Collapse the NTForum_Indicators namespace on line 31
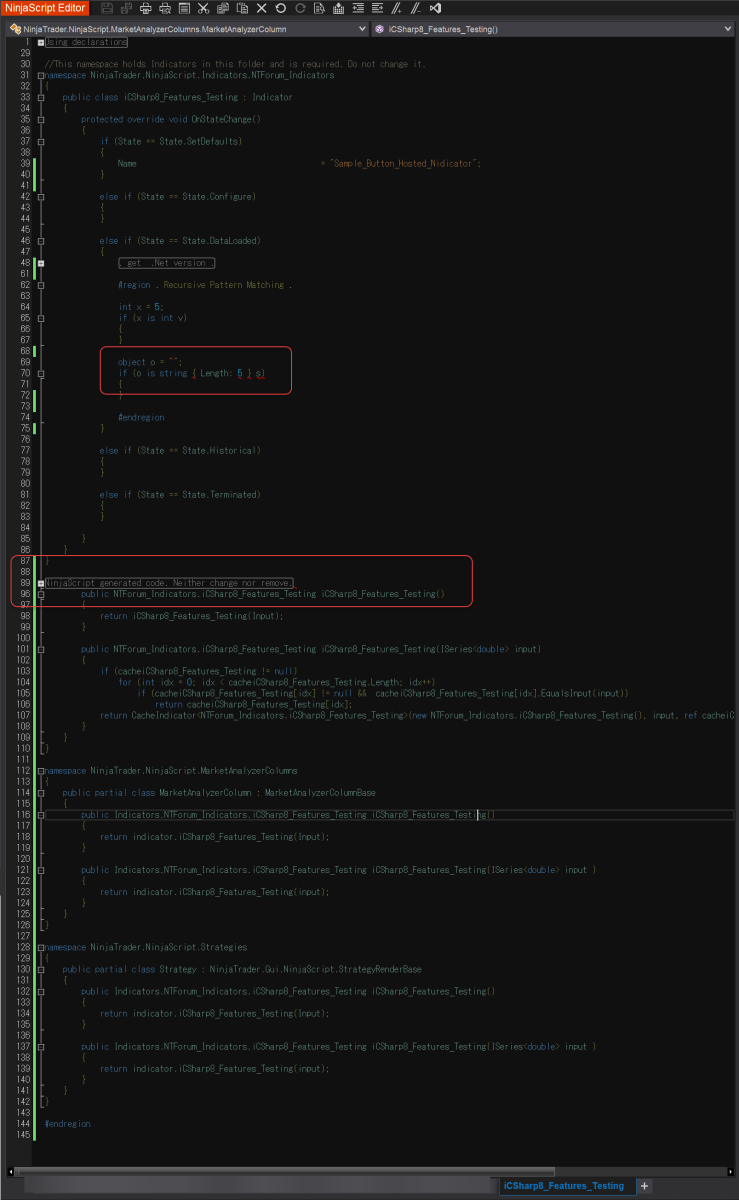 tap(41, 76)
